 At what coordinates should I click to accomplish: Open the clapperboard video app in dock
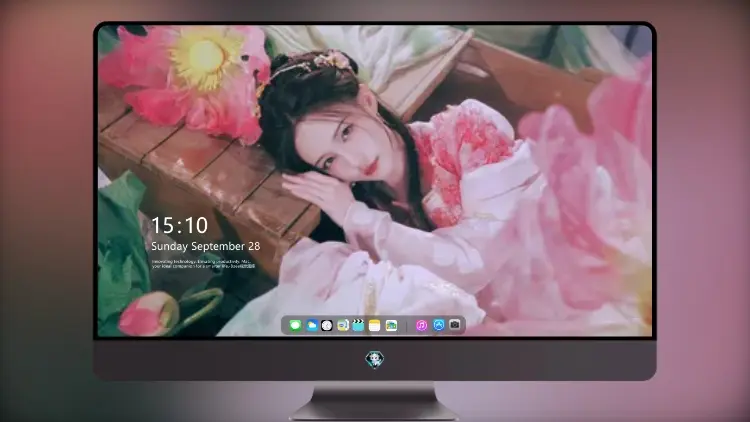click(358, 325)
